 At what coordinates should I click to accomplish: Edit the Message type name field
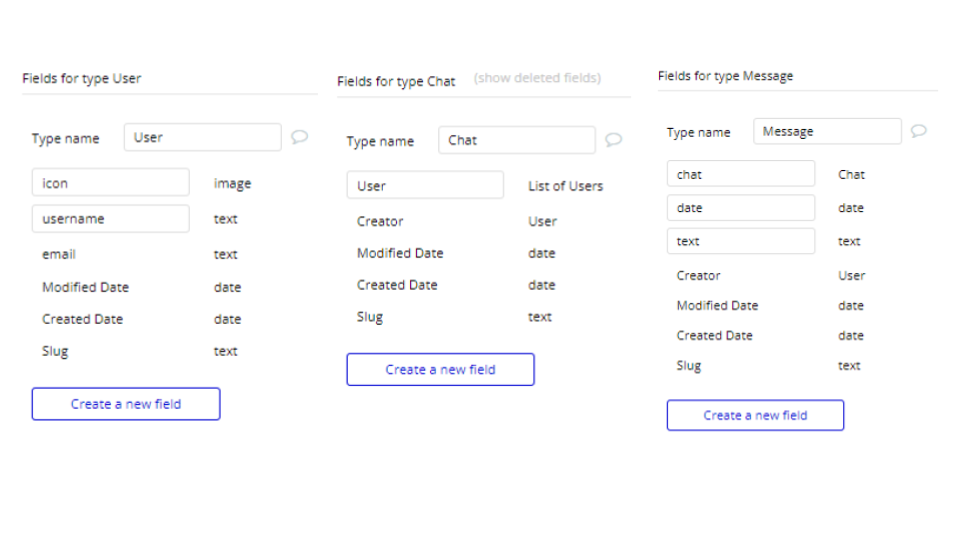tap(827, 132)
